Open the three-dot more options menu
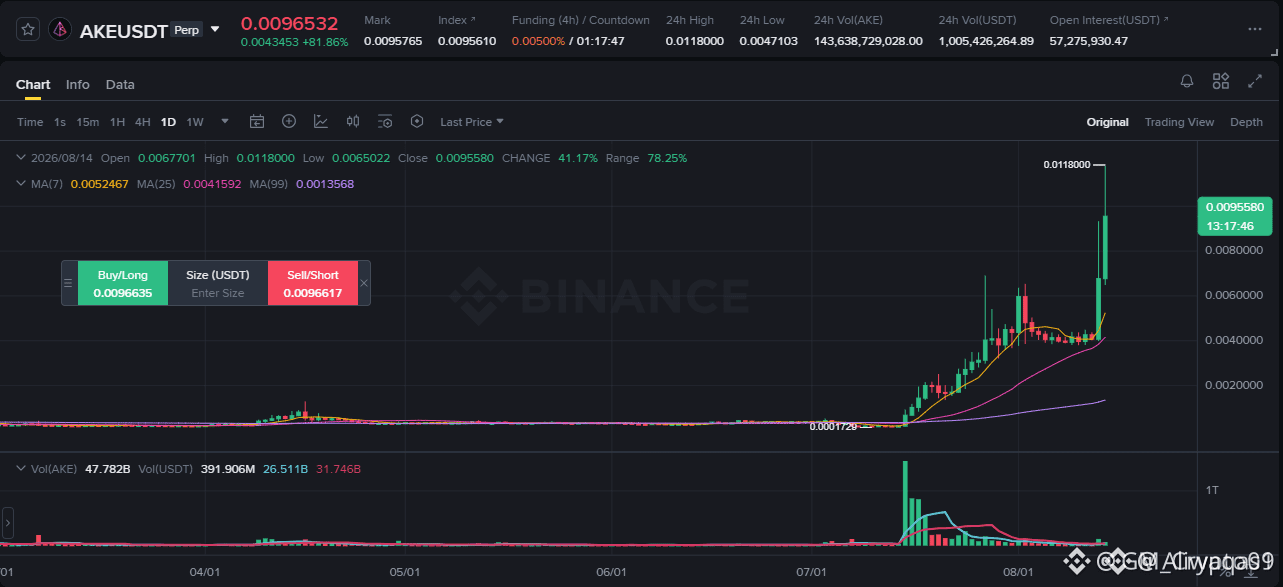 point(1254,29)
